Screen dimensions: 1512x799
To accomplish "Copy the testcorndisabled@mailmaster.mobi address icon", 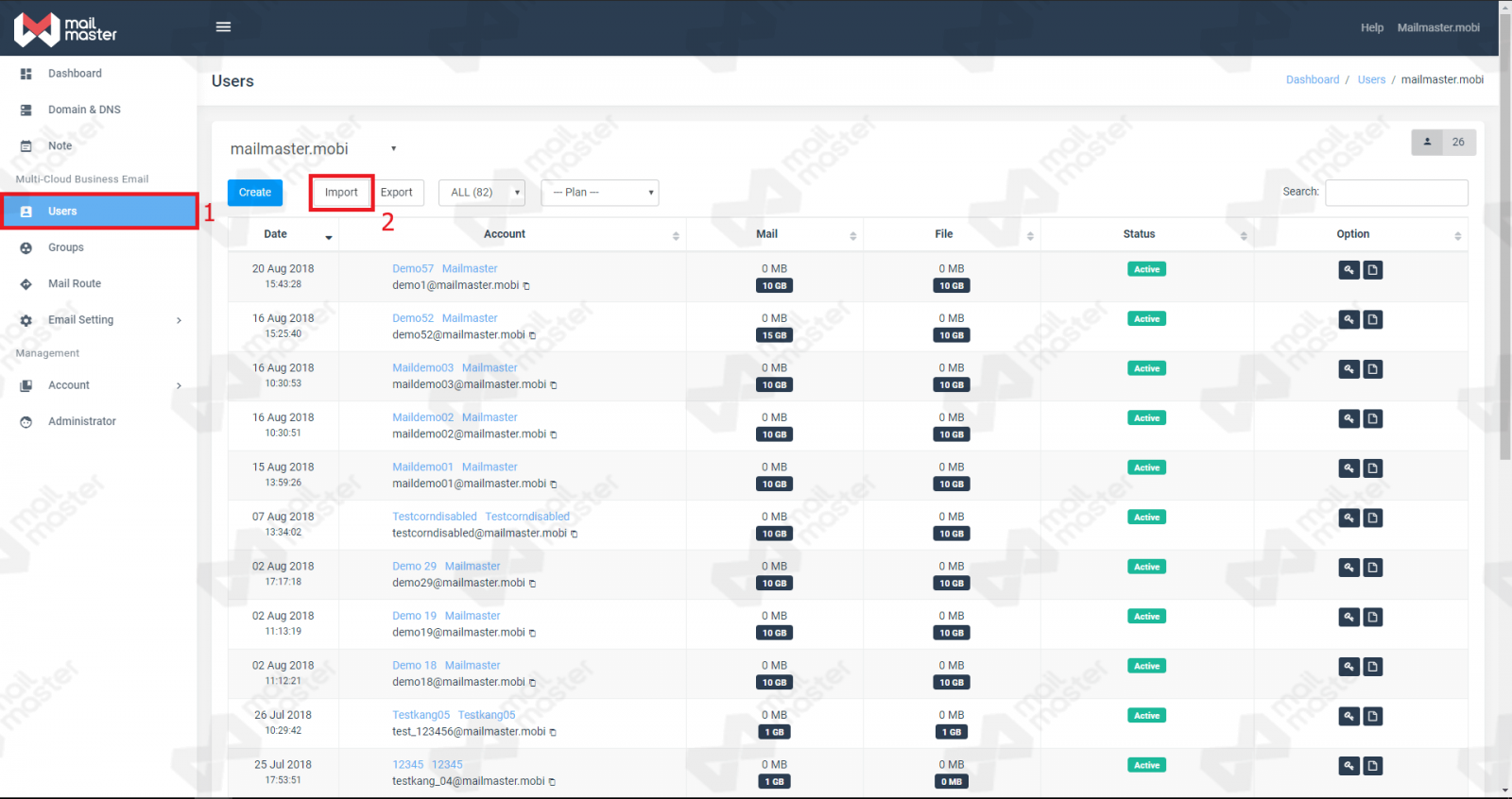I will (574, 534).
